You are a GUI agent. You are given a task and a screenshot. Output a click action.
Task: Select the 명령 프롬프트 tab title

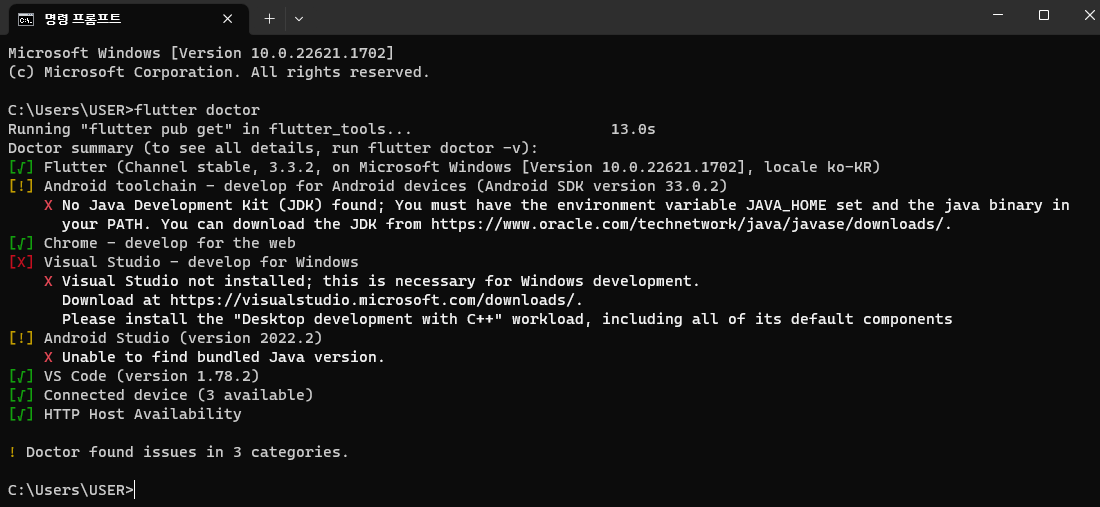(x=83, y=19)
